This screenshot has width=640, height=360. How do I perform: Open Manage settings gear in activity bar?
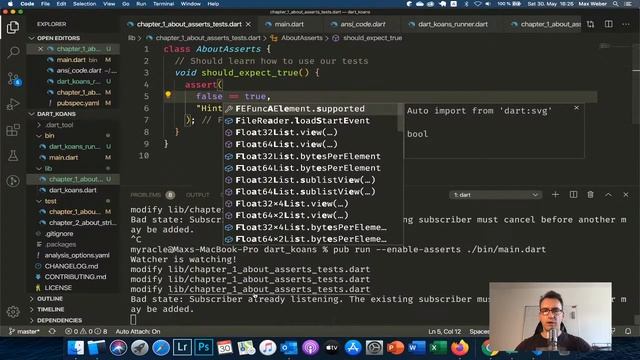13,311
